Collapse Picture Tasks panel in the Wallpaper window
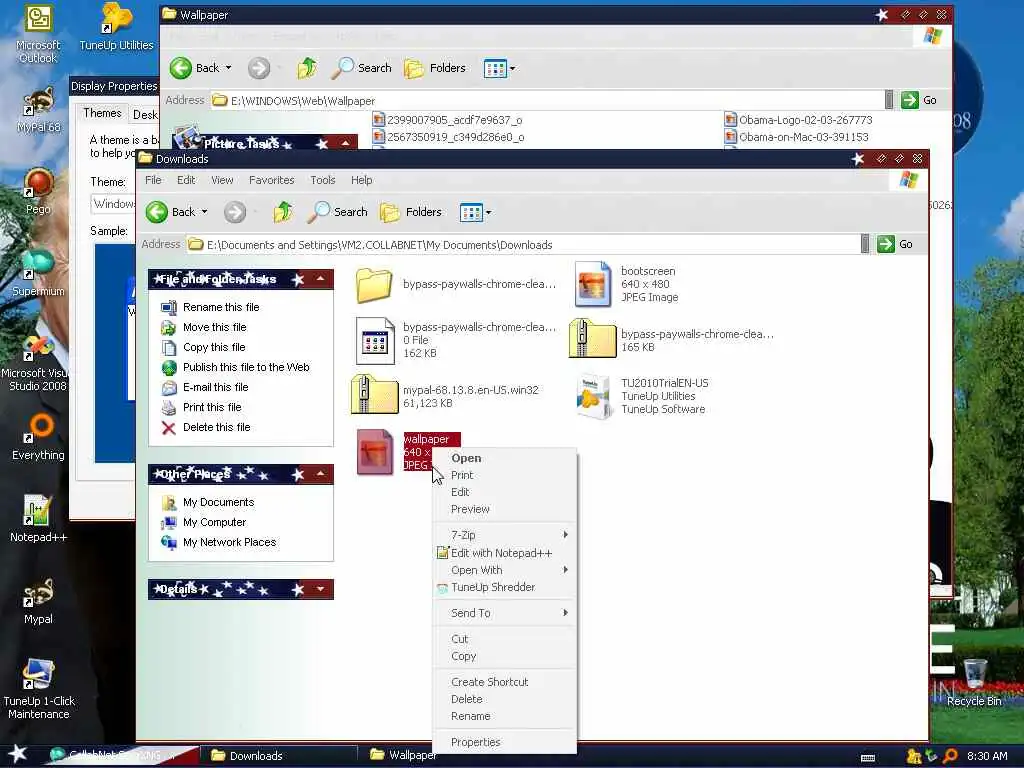Viewport: 1024px width, 768px height. 345,143
